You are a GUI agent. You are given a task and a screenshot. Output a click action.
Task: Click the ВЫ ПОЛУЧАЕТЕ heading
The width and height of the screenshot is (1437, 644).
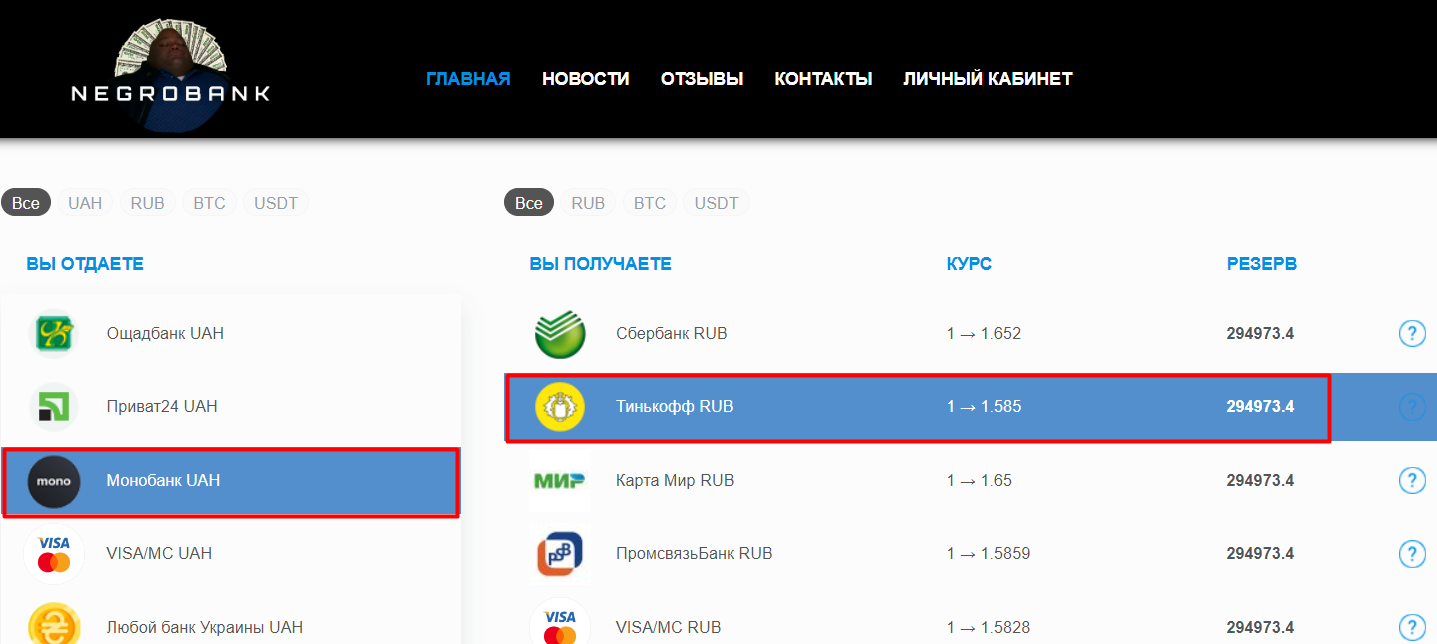600,264
